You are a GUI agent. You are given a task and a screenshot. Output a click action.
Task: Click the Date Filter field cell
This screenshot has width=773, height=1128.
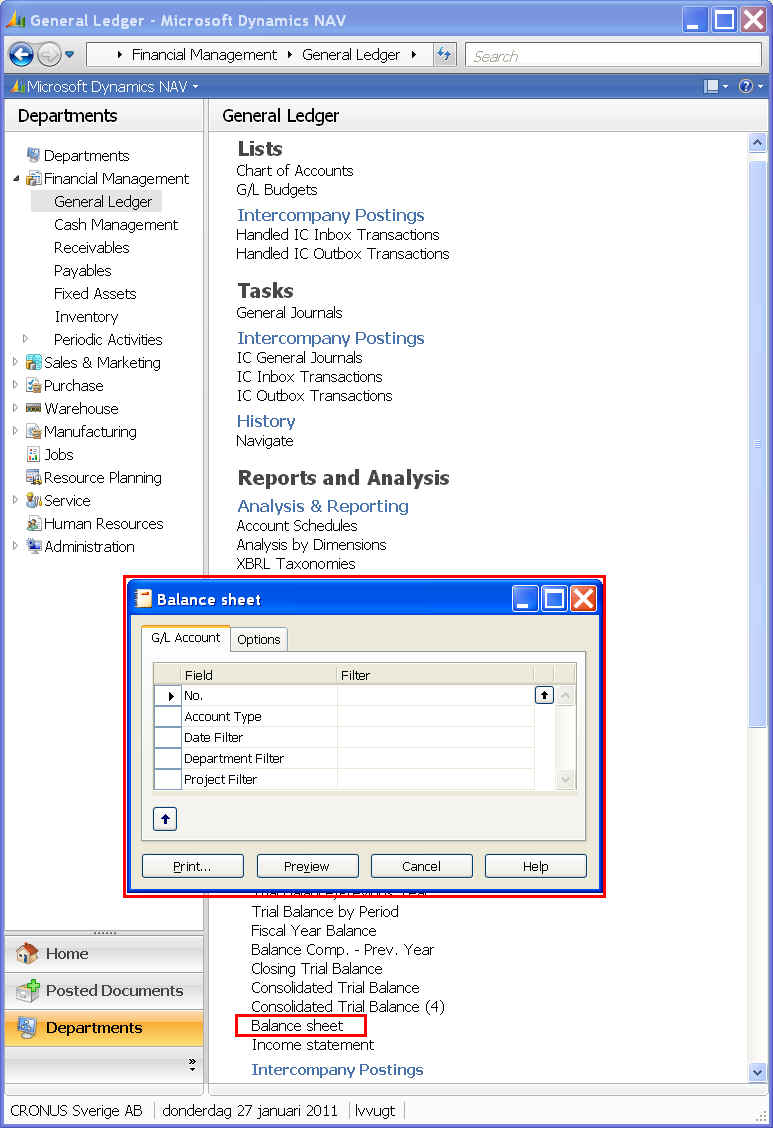coord(259,737)
